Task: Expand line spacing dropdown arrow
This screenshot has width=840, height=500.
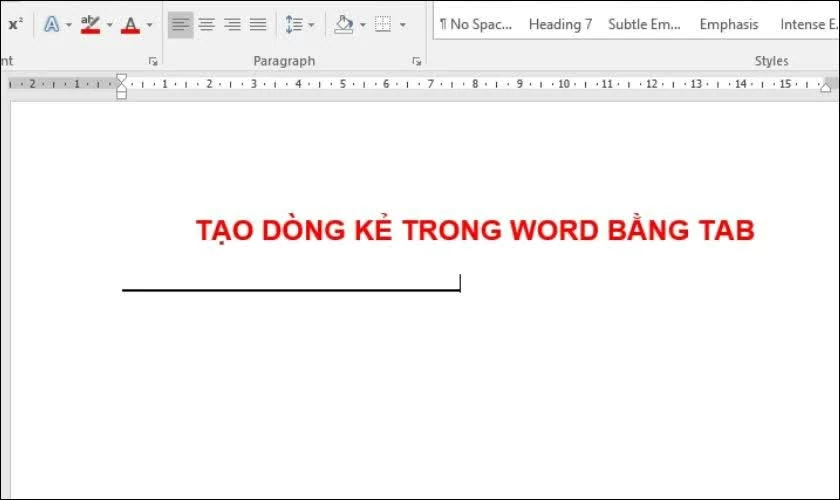Action: pos(311,25)
